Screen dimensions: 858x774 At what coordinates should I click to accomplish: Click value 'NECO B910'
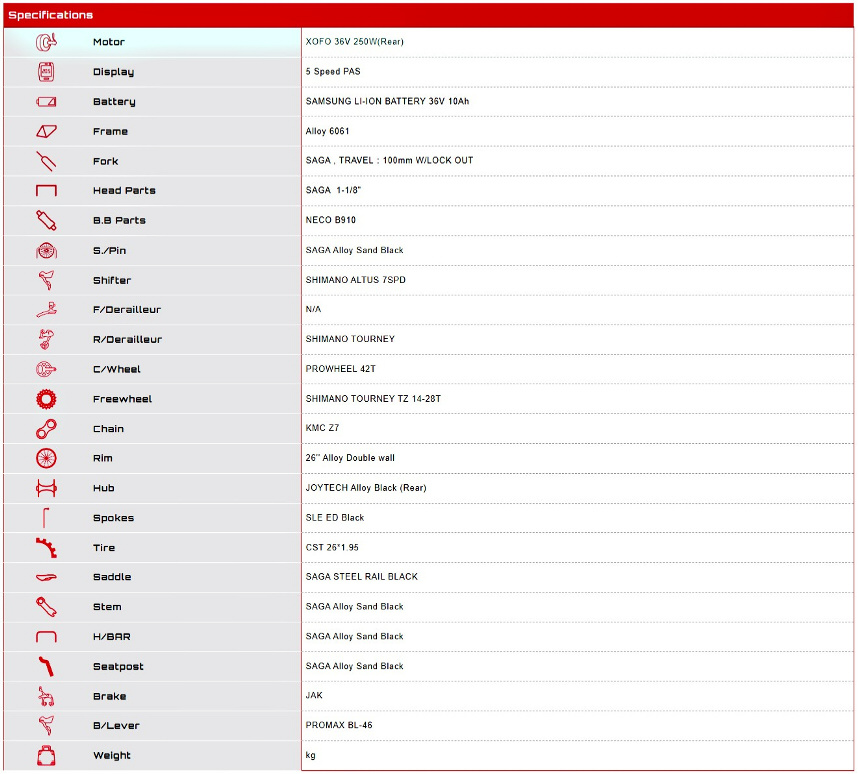(x=331, y=220)
